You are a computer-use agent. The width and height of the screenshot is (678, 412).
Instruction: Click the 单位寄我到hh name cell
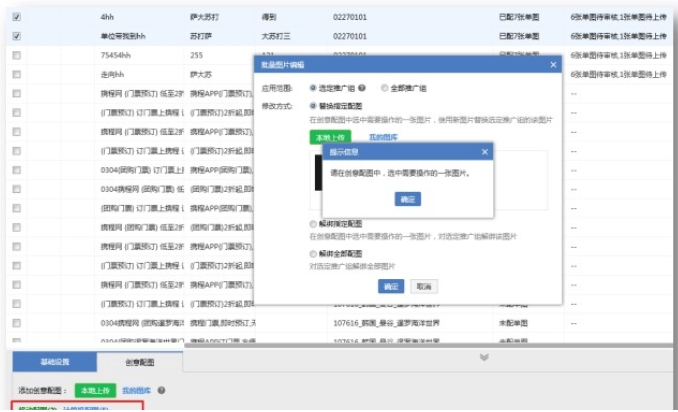(x=123, y=36)
